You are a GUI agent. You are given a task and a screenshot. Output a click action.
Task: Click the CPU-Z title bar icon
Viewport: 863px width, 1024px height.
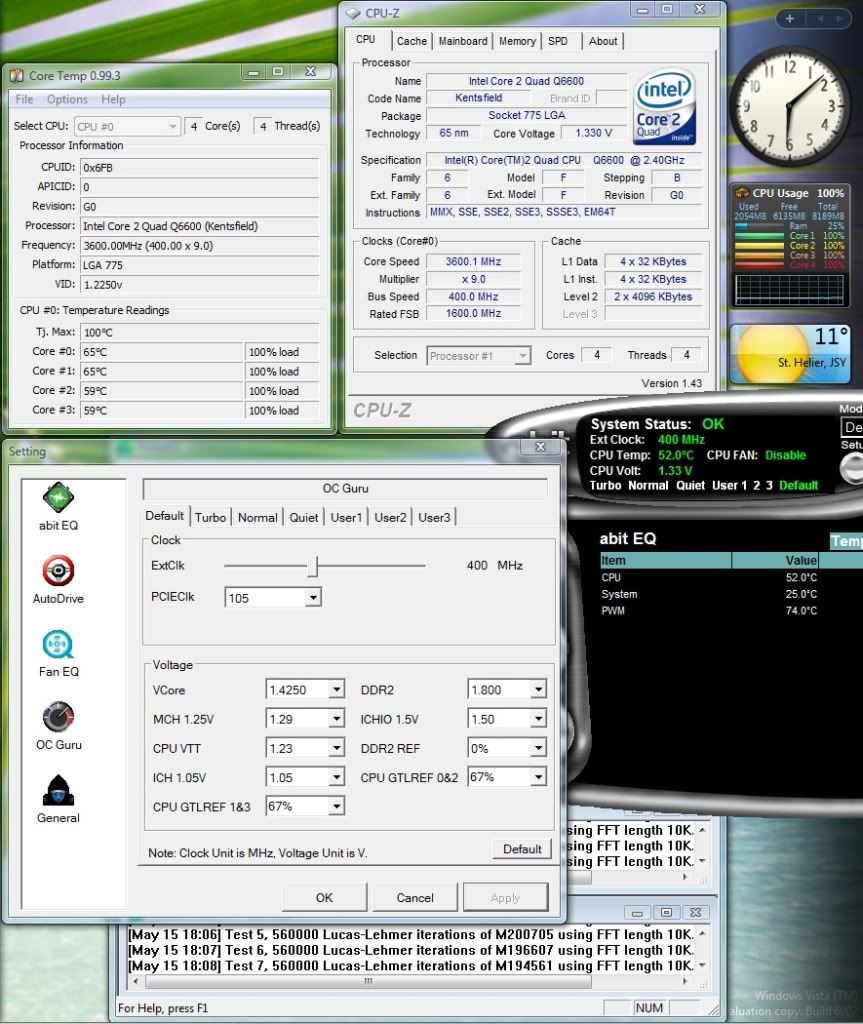pyautogui.click(x=353, y=13)
